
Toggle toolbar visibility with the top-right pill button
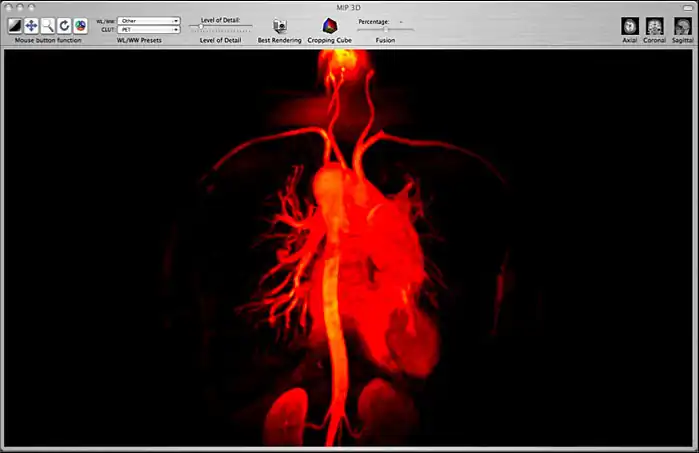pyautogui.click(x=686, y=6)
